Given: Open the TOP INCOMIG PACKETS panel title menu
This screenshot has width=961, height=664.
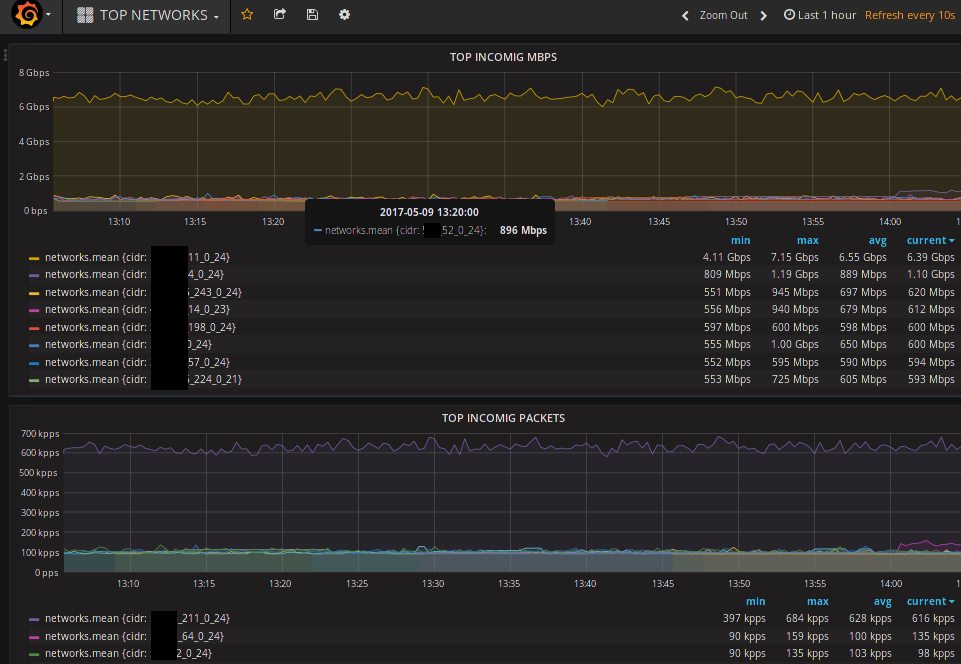Looking at the screenshot, I should pos(503,418).
